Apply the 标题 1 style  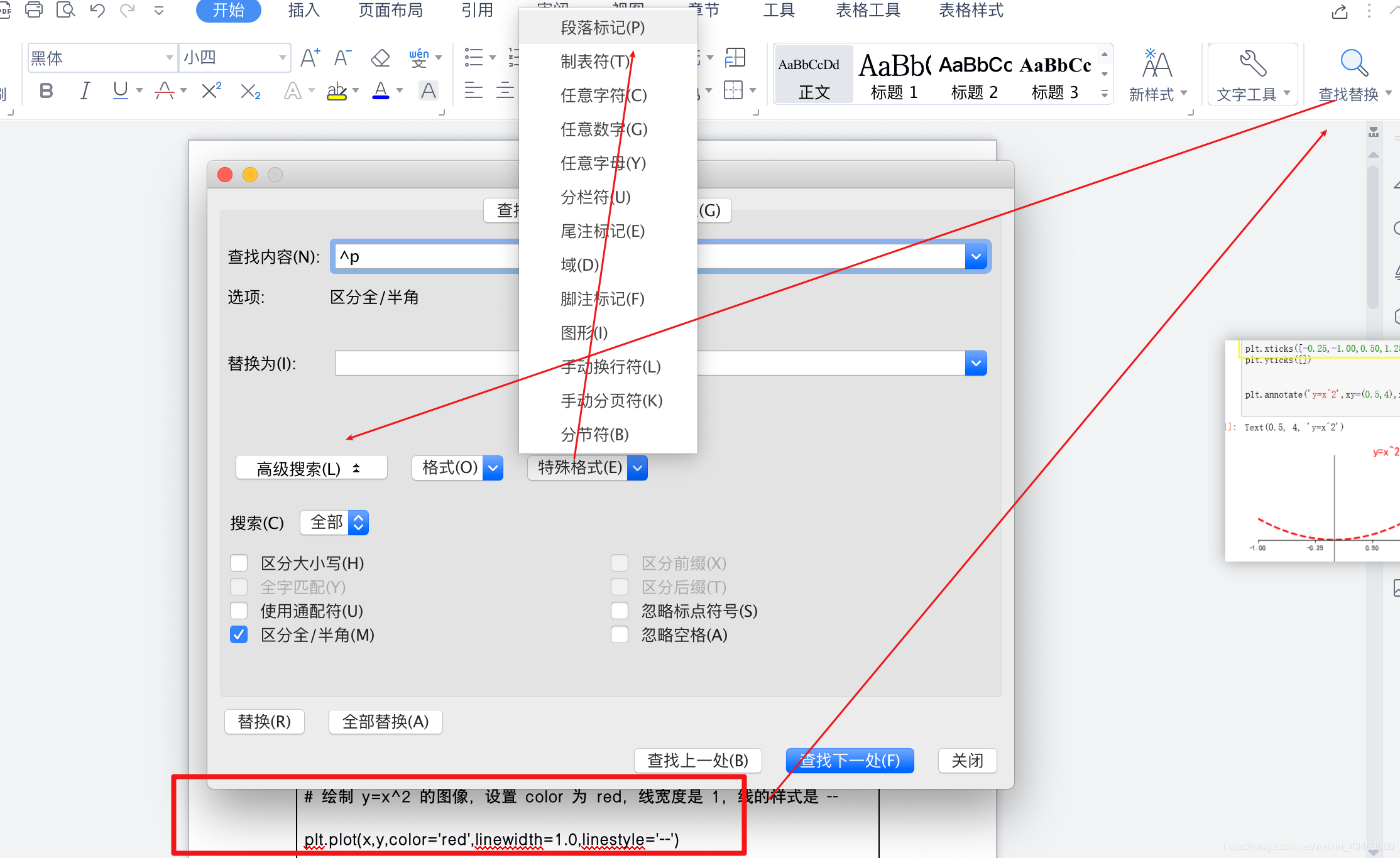(894, 75)
